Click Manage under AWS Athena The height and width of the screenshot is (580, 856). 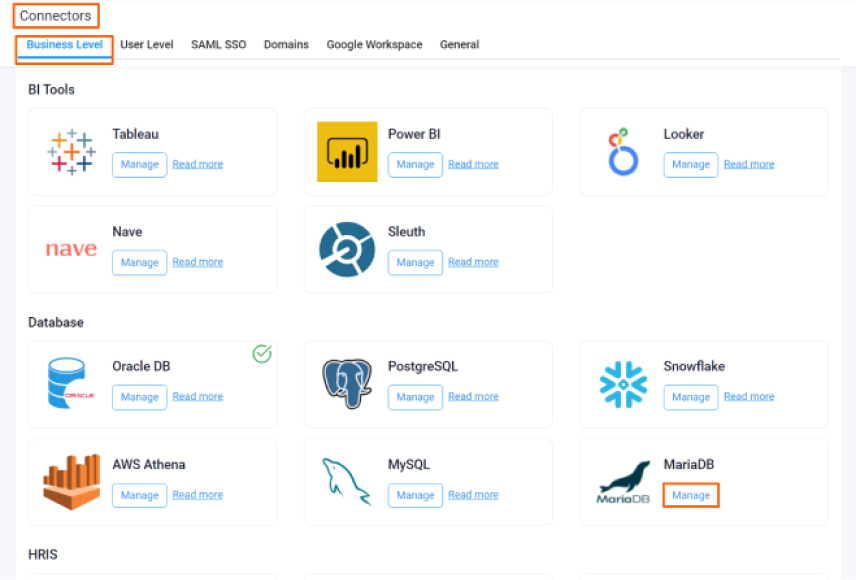pyautogui.click(x=140, y=495)
